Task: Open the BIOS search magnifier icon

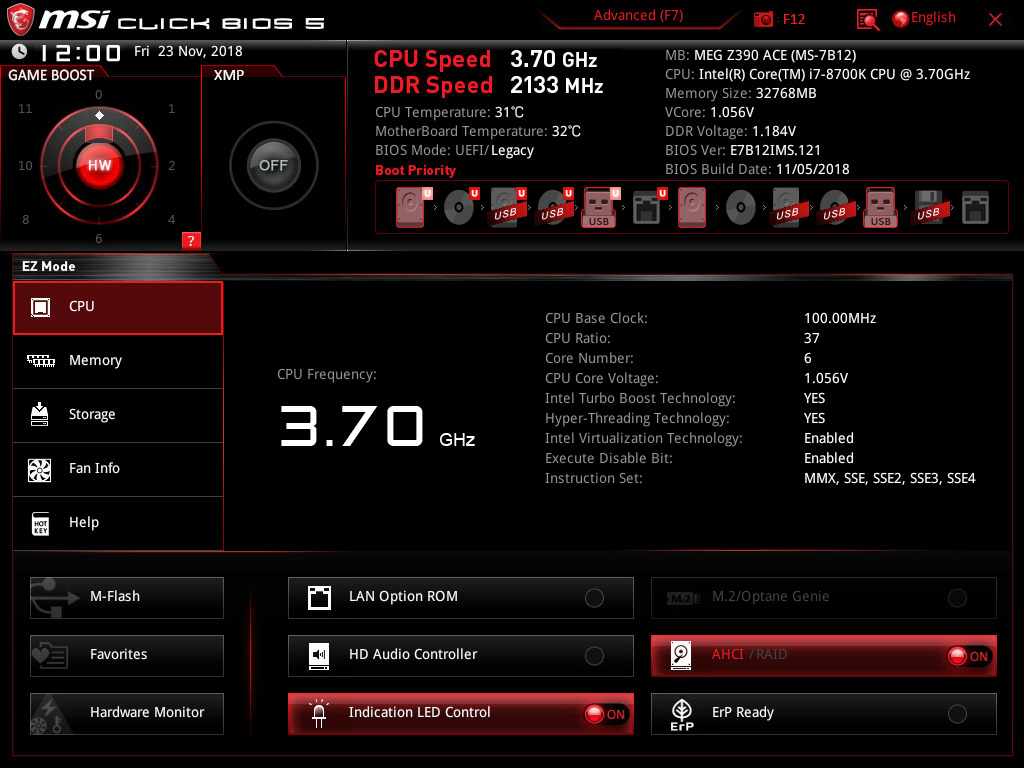Action: [867, 20]
